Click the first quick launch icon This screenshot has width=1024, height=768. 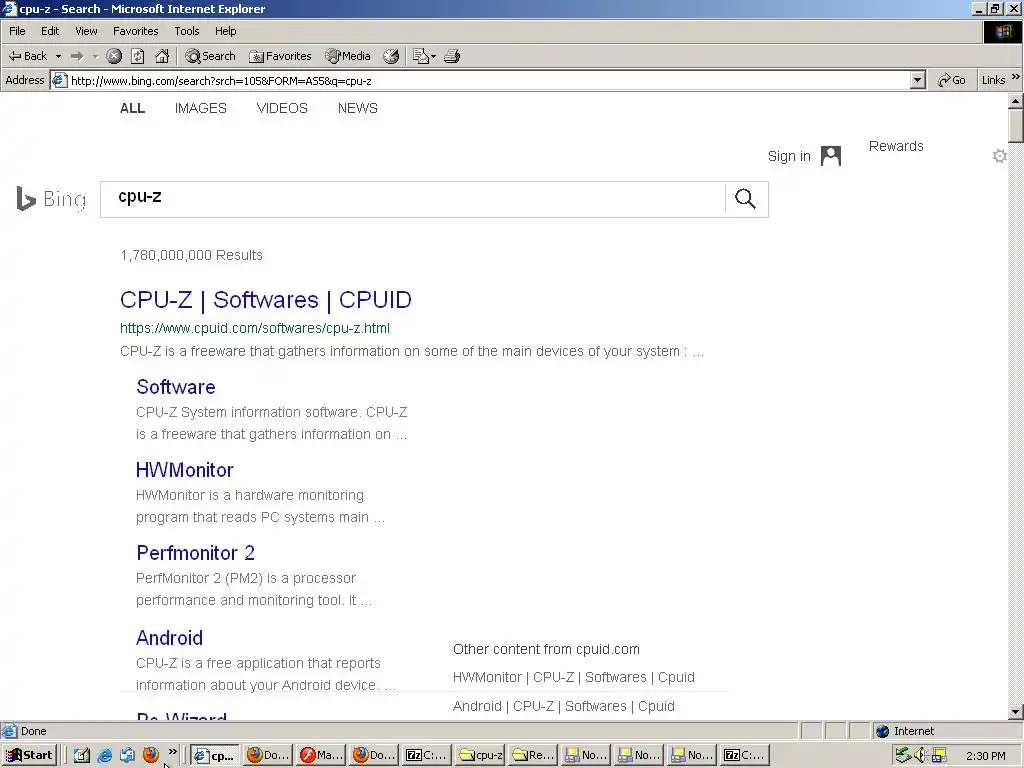coord(82,756)
